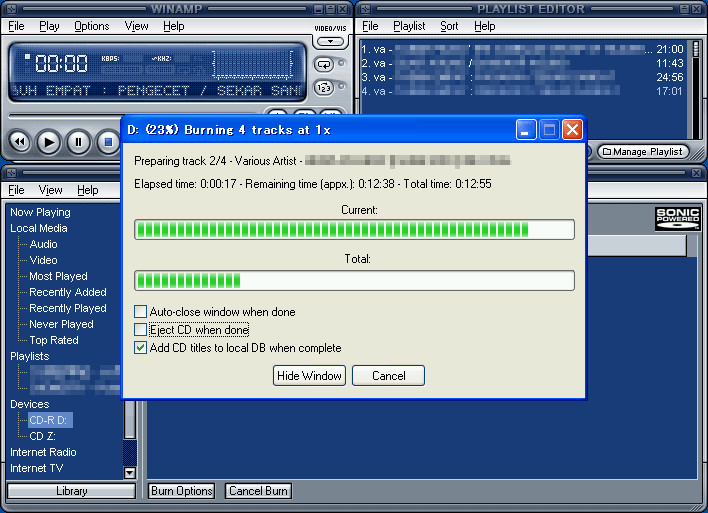This screenshot has height=513, width=708.
Task: Select the Audio library view
Action: tap(43, 244)
